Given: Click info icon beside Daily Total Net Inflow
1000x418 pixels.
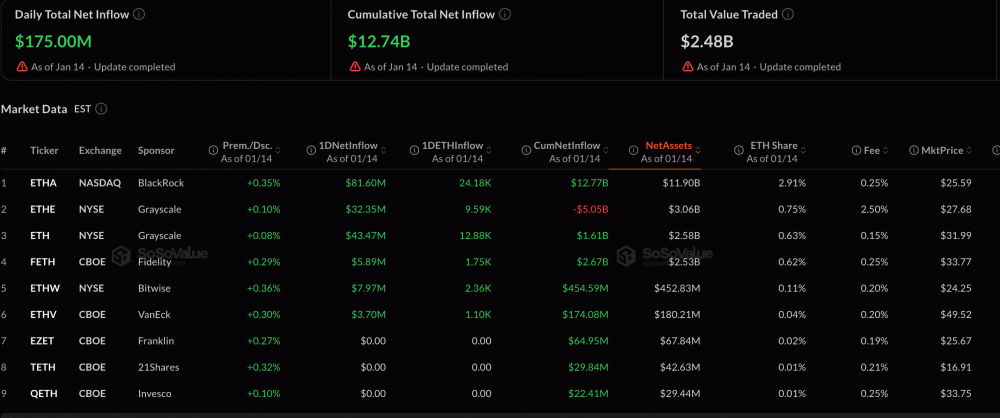Looking at the screenshot, I should 138,15.
